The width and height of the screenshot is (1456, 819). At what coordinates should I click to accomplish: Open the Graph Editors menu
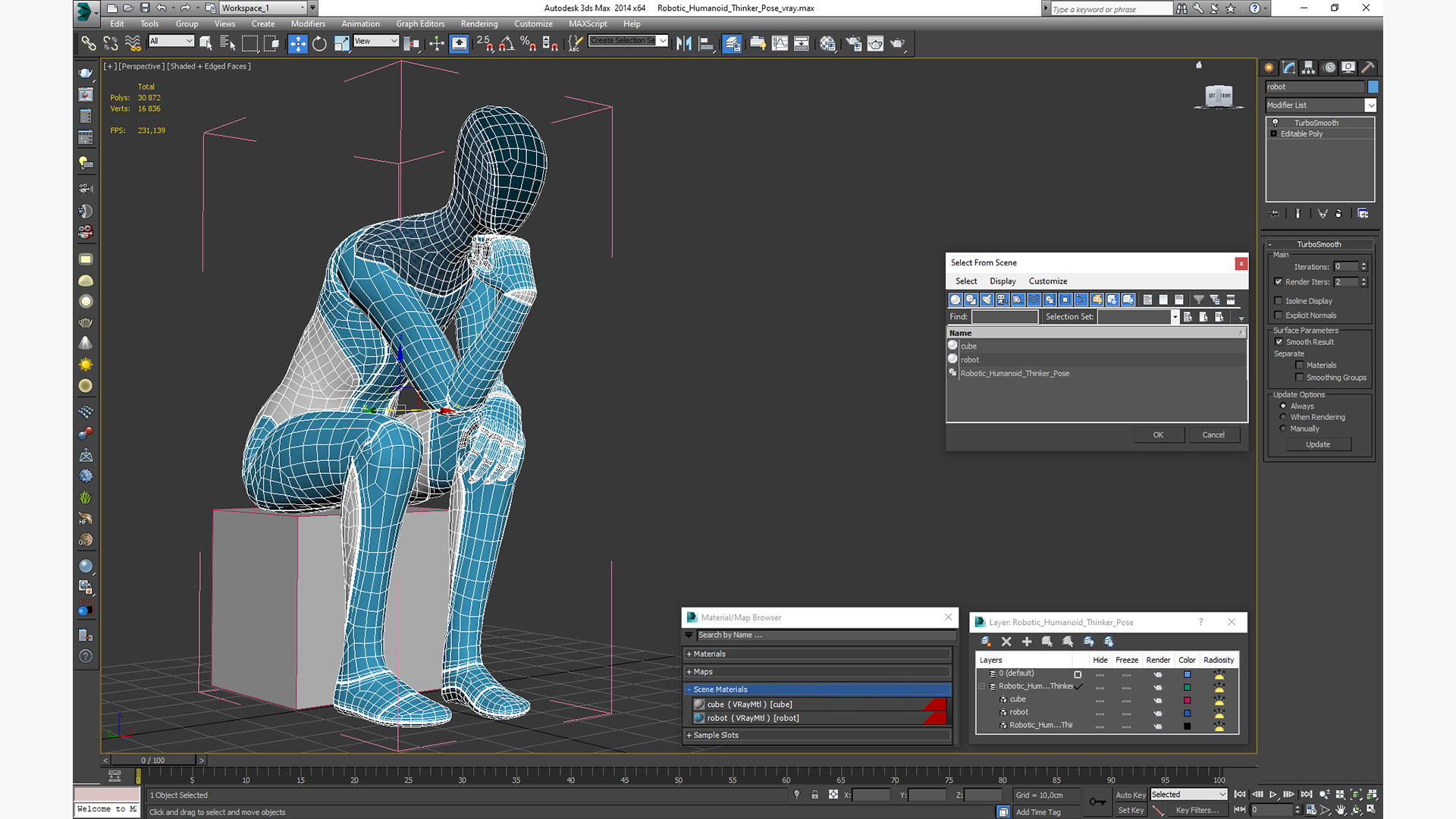click(420, 24)
